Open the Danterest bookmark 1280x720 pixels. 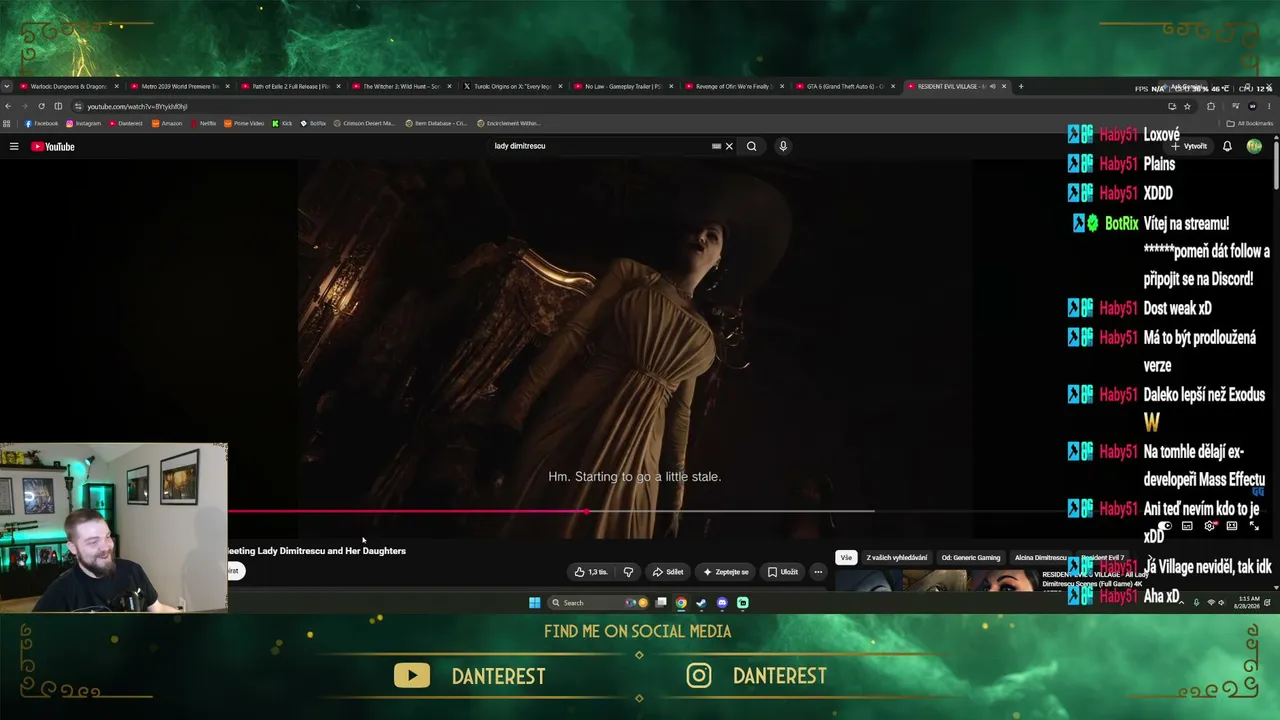126,124
